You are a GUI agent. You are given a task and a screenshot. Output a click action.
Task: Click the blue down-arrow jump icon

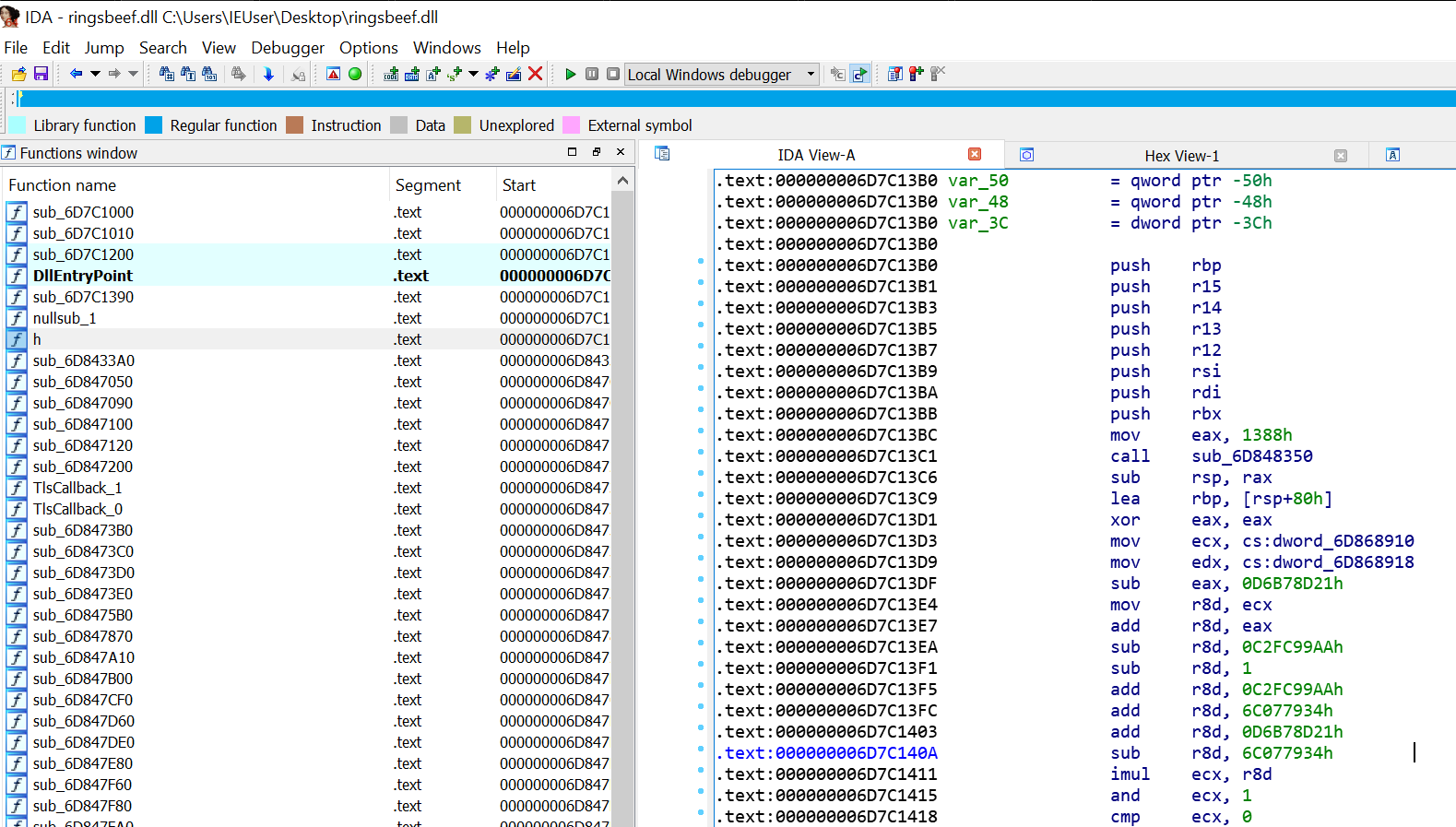point(268,74)
